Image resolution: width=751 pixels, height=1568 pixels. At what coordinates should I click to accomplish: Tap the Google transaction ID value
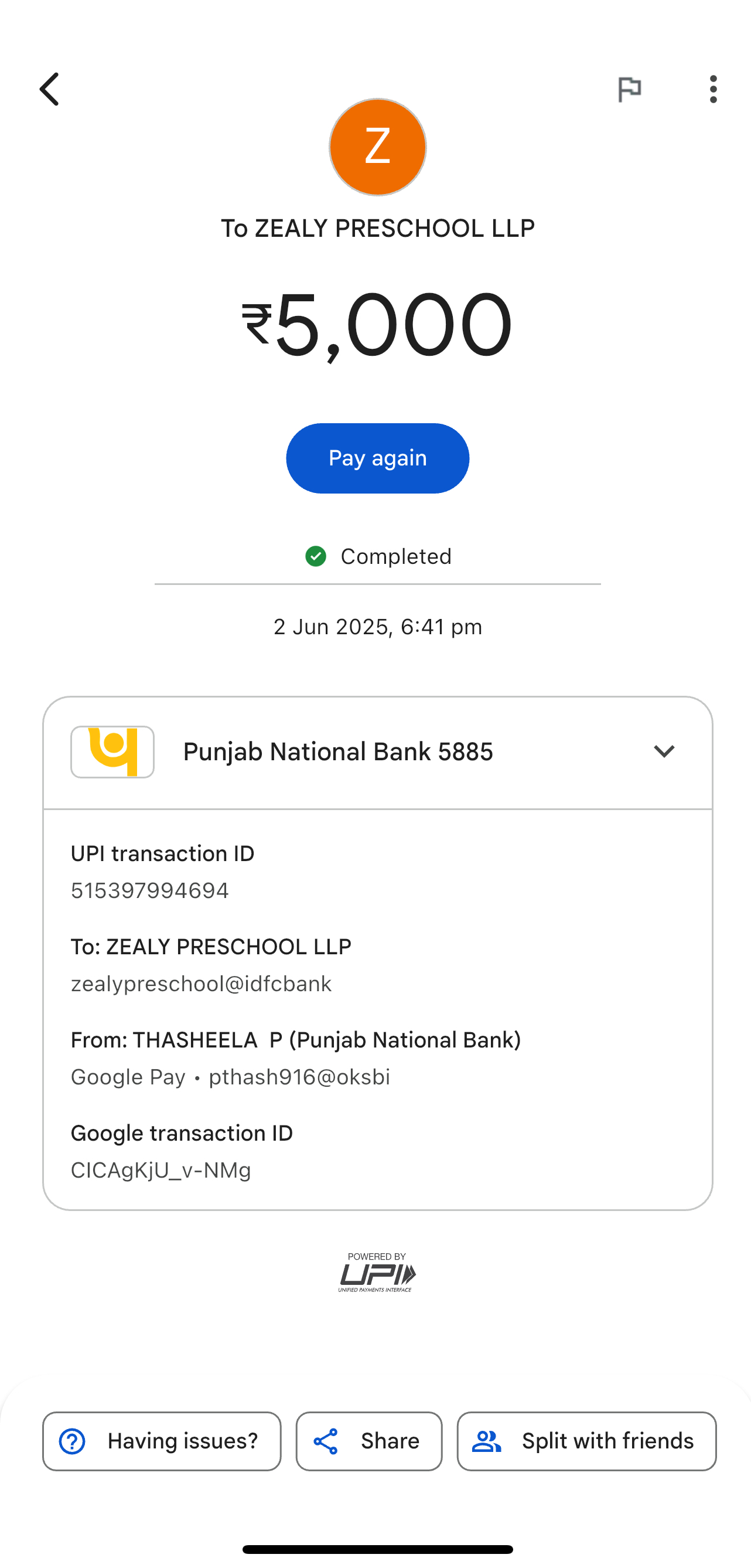(x=161, y=1170)
